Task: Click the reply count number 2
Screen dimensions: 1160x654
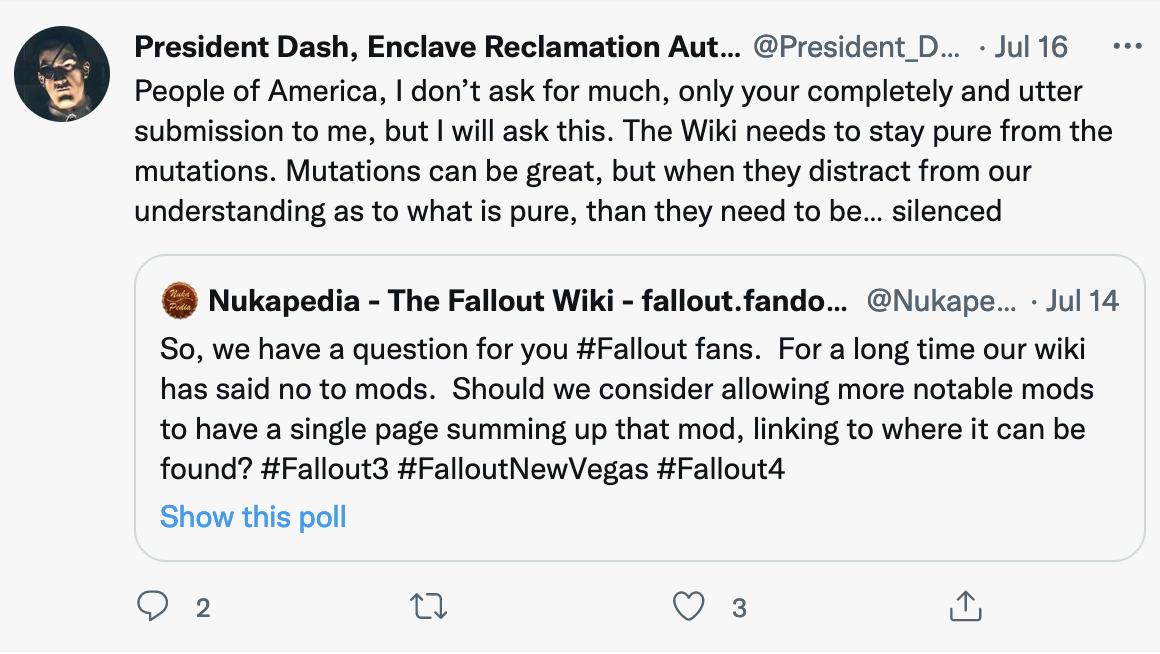Action: click(x=203, y=607)
